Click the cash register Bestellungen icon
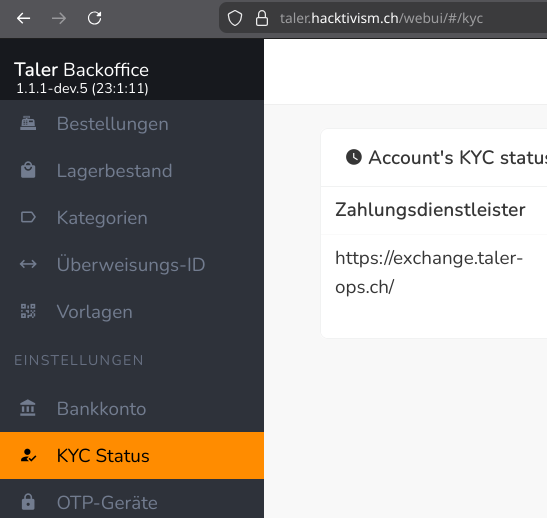Viewport: 547px width, 518px height. (28, 124)
